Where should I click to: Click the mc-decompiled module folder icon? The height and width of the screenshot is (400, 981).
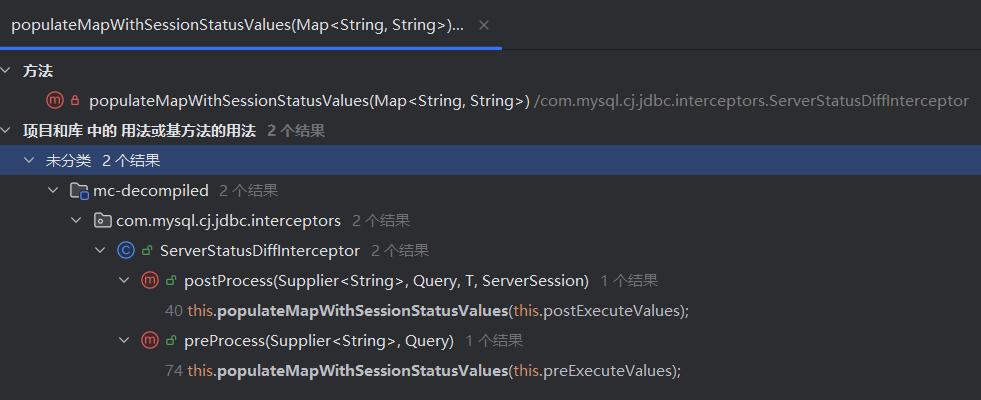point(79,191)
